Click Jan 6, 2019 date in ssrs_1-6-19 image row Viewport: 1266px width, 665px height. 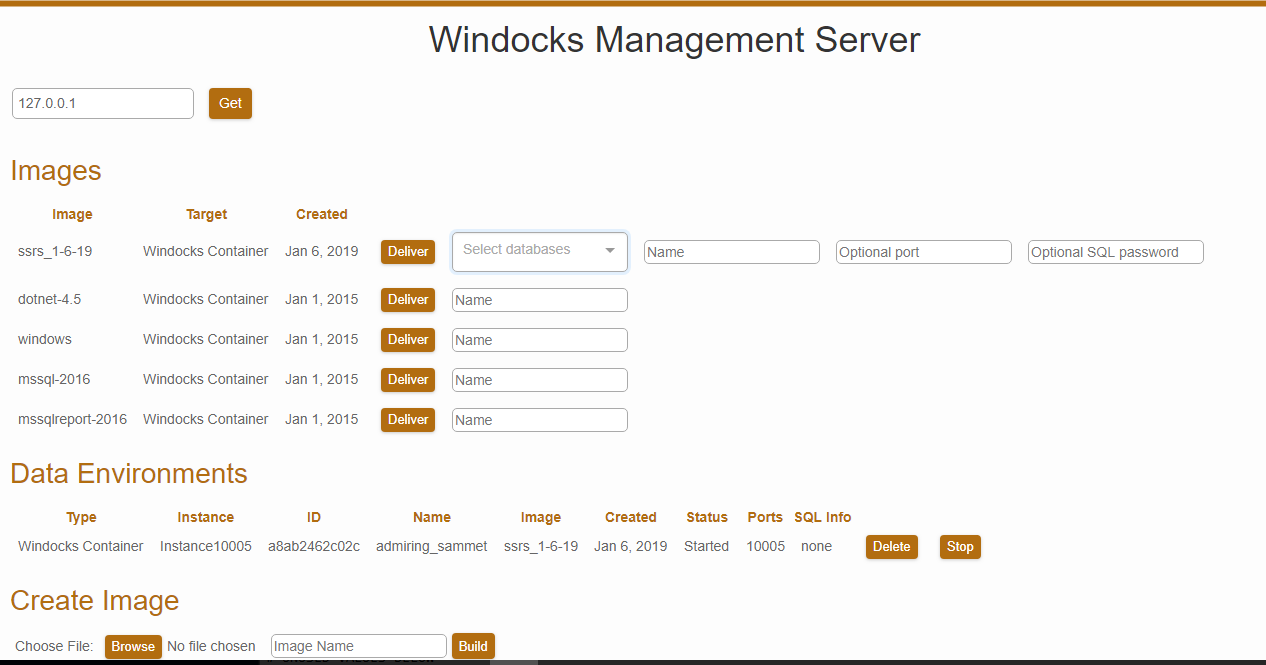pos(321,251)
